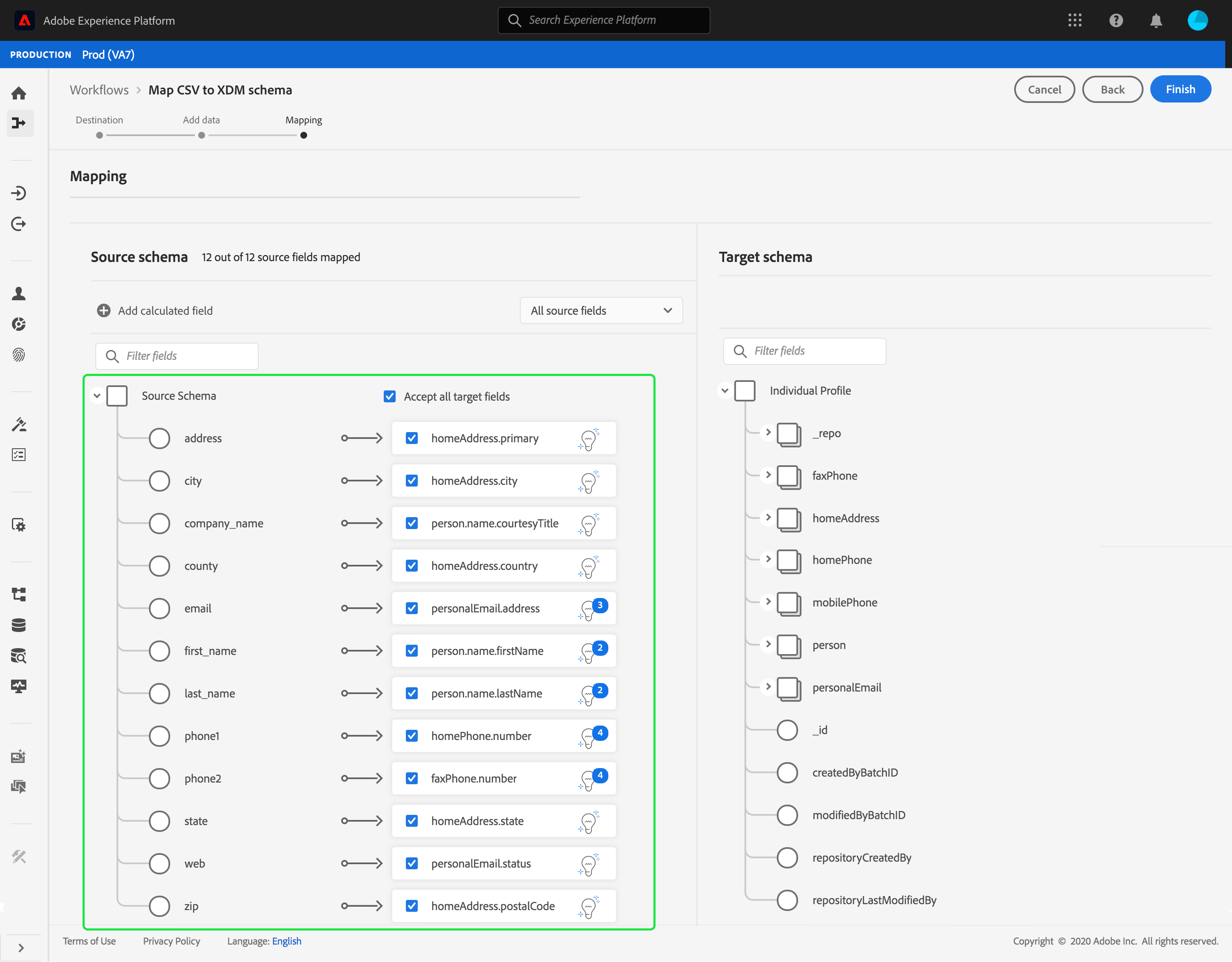Collapse the Source Schema tree

(x=97, y=396)
